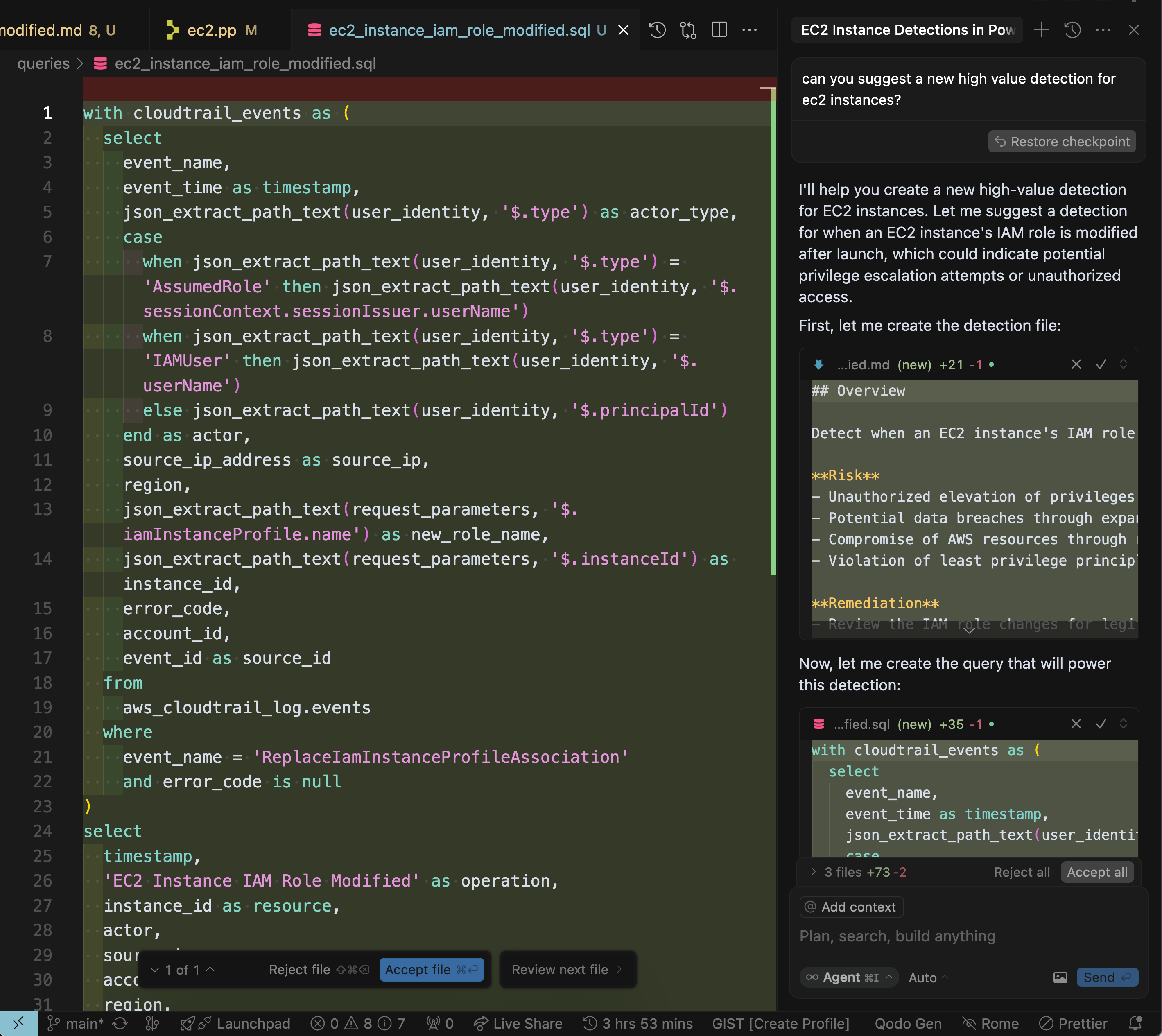The image size is (1162, 1036).
Task: Open the local history icon in editor toolbar
Action: 657,29
